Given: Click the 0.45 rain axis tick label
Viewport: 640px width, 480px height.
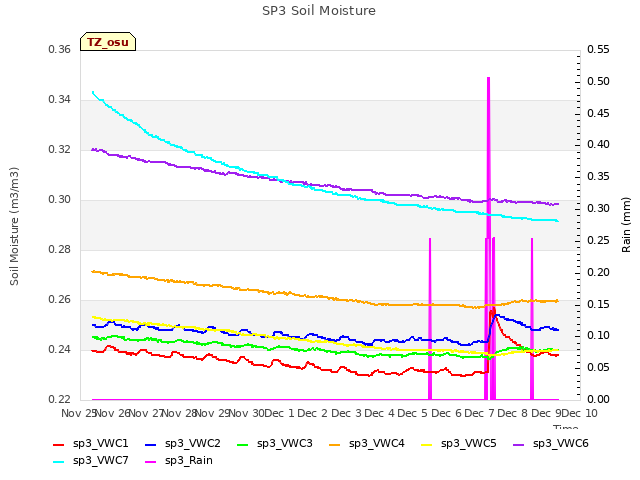Looking at the screenshot, I should click(x=598, y=113).
